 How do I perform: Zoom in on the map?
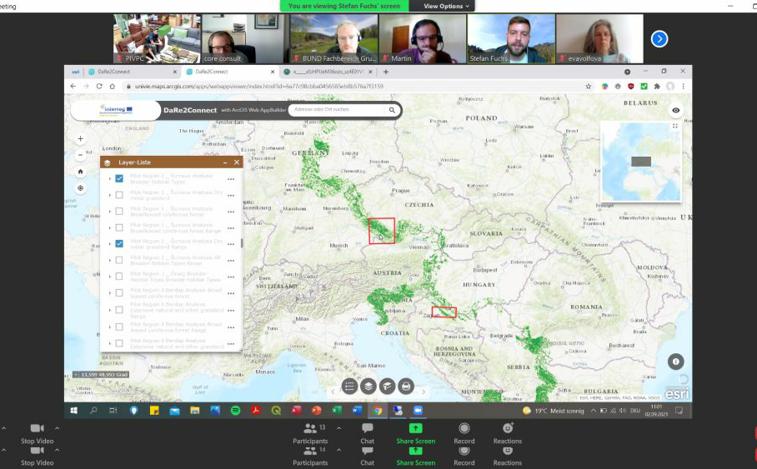81,139
